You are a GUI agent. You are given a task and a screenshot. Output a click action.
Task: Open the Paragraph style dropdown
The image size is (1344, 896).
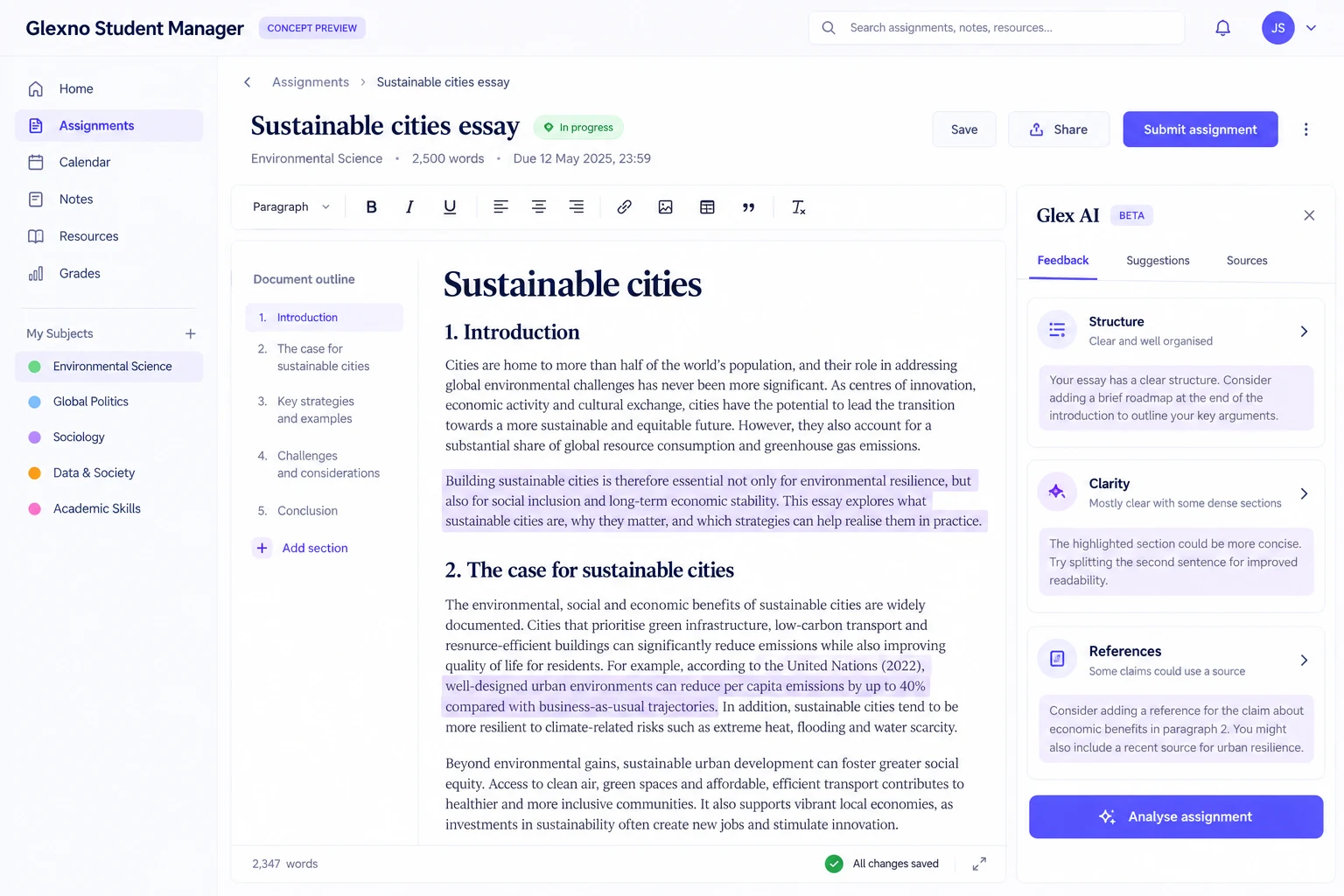click(291, 207)
